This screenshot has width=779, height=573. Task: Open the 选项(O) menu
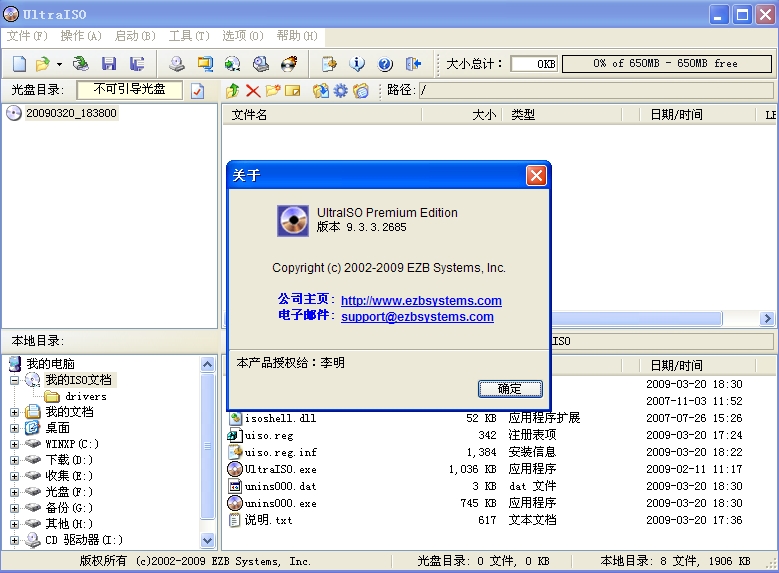[243, 36]
